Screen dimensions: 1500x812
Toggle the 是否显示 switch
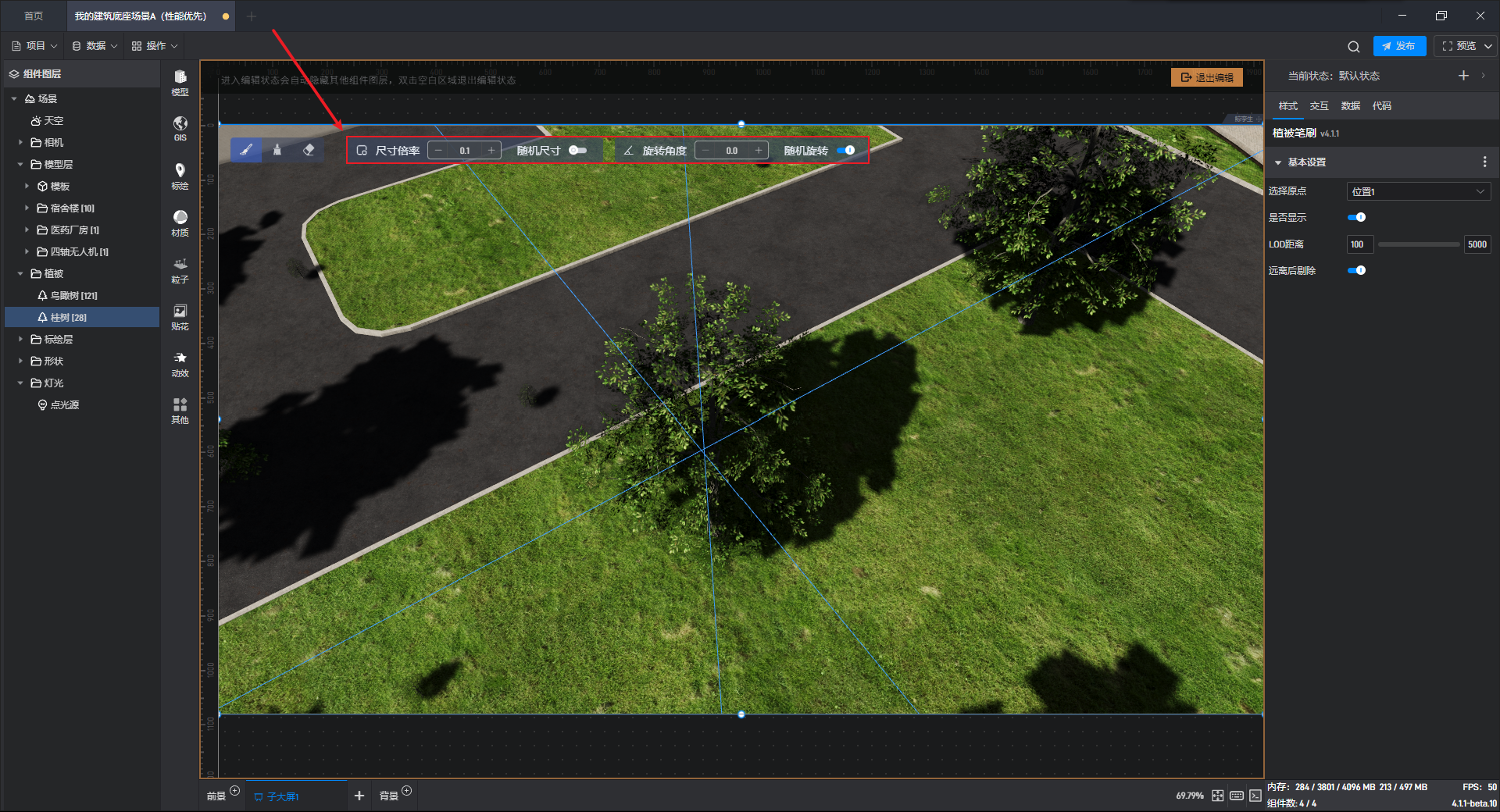[1357, 217]
